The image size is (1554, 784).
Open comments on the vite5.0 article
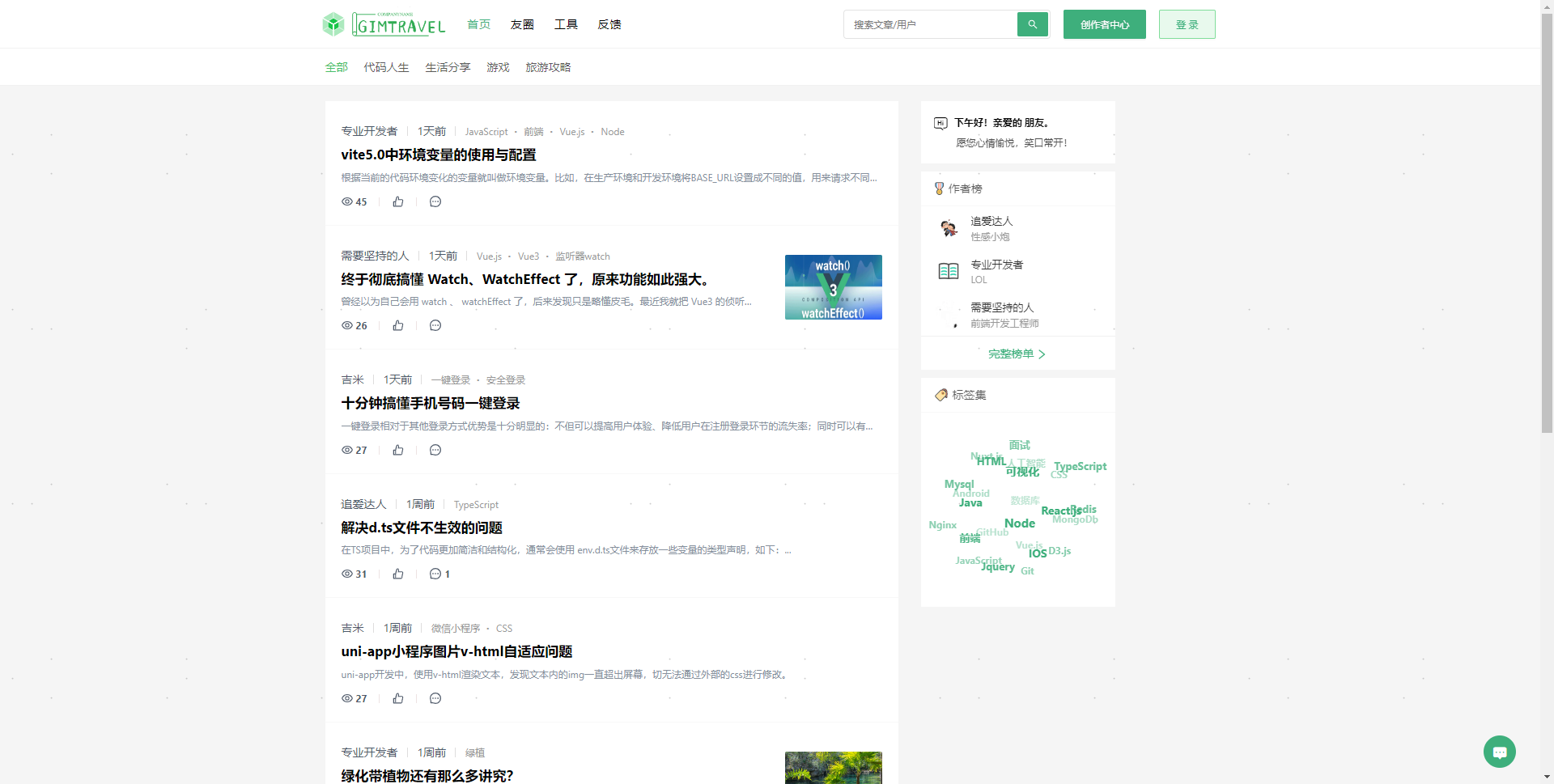[x=435, y=201]
